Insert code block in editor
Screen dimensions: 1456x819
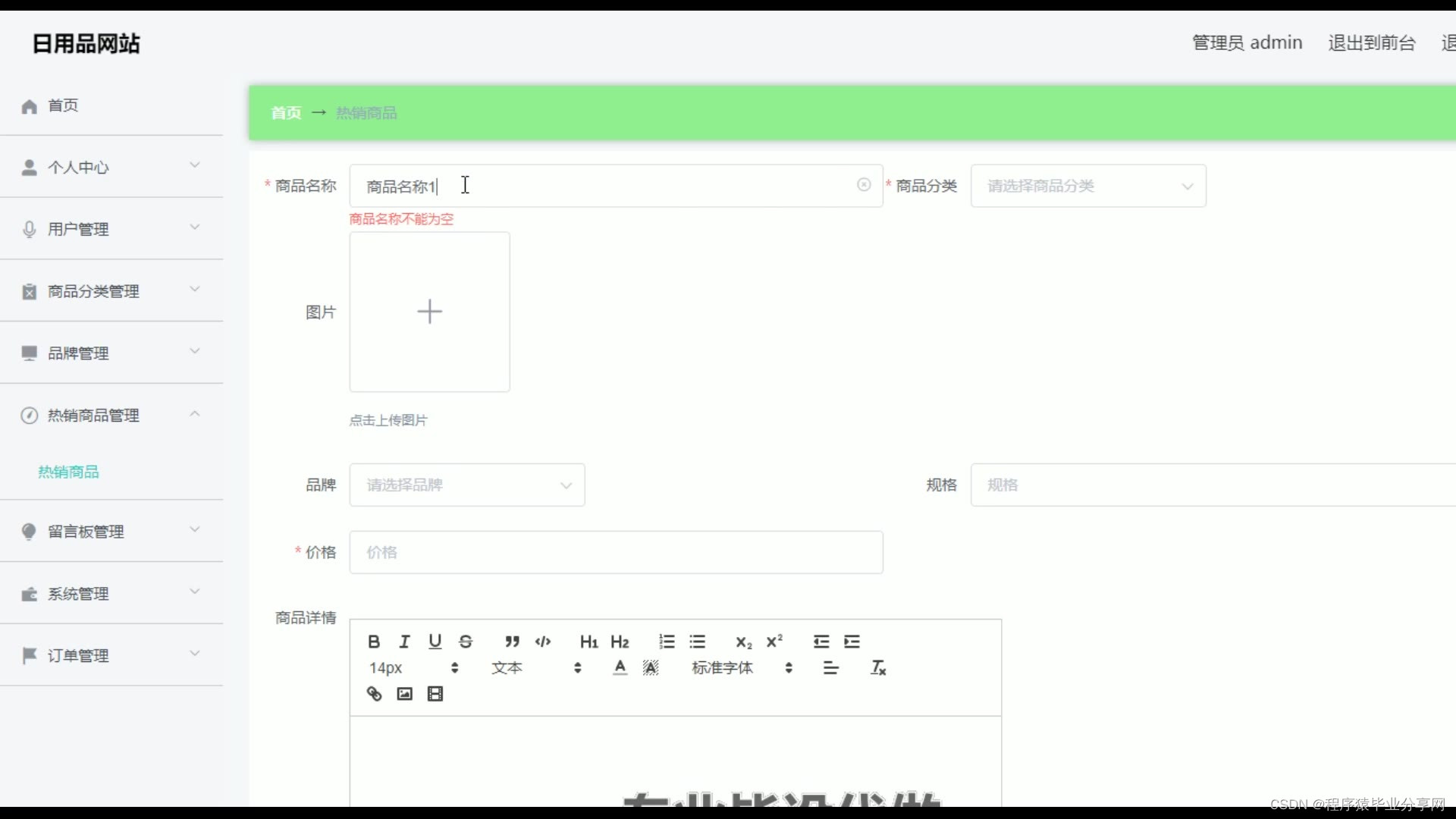tap(543, 642)
